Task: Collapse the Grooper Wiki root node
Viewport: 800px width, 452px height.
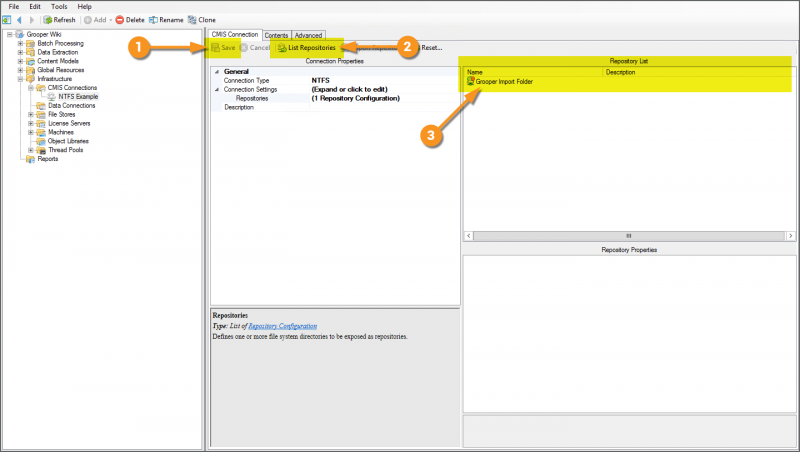Action: click(9, 35)
